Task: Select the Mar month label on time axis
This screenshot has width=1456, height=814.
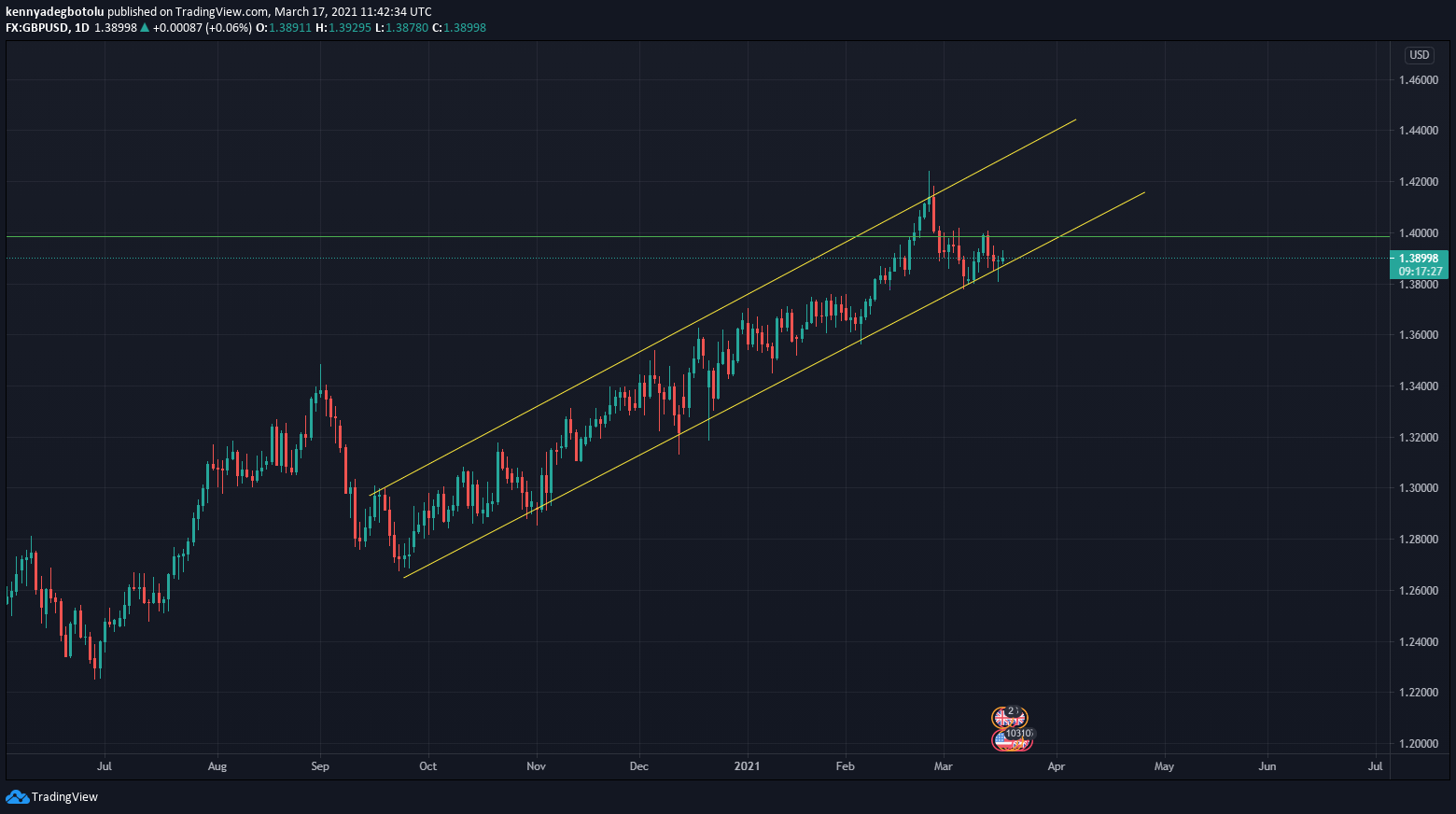Action: 943,765
